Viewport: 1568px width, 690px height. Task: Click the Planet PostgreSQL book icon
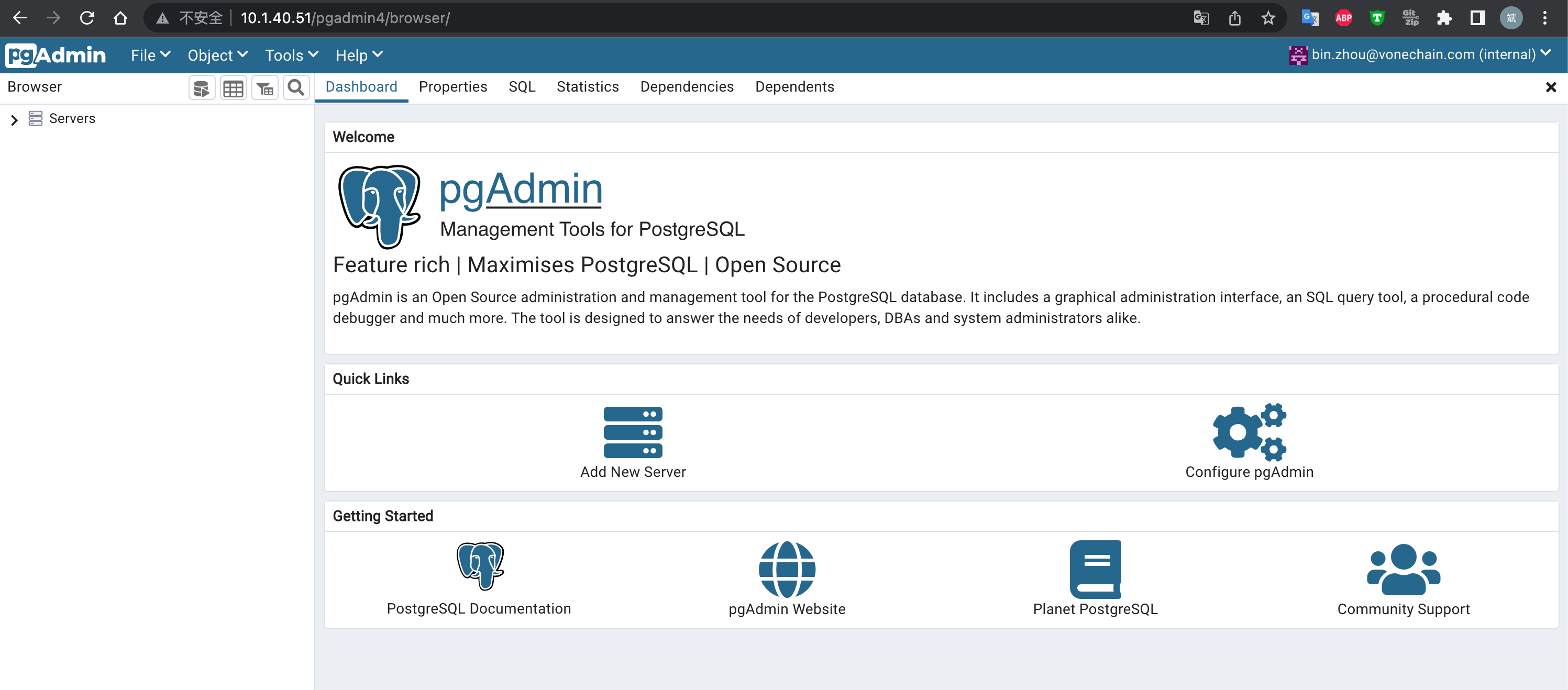click(x=1096, y=569)
